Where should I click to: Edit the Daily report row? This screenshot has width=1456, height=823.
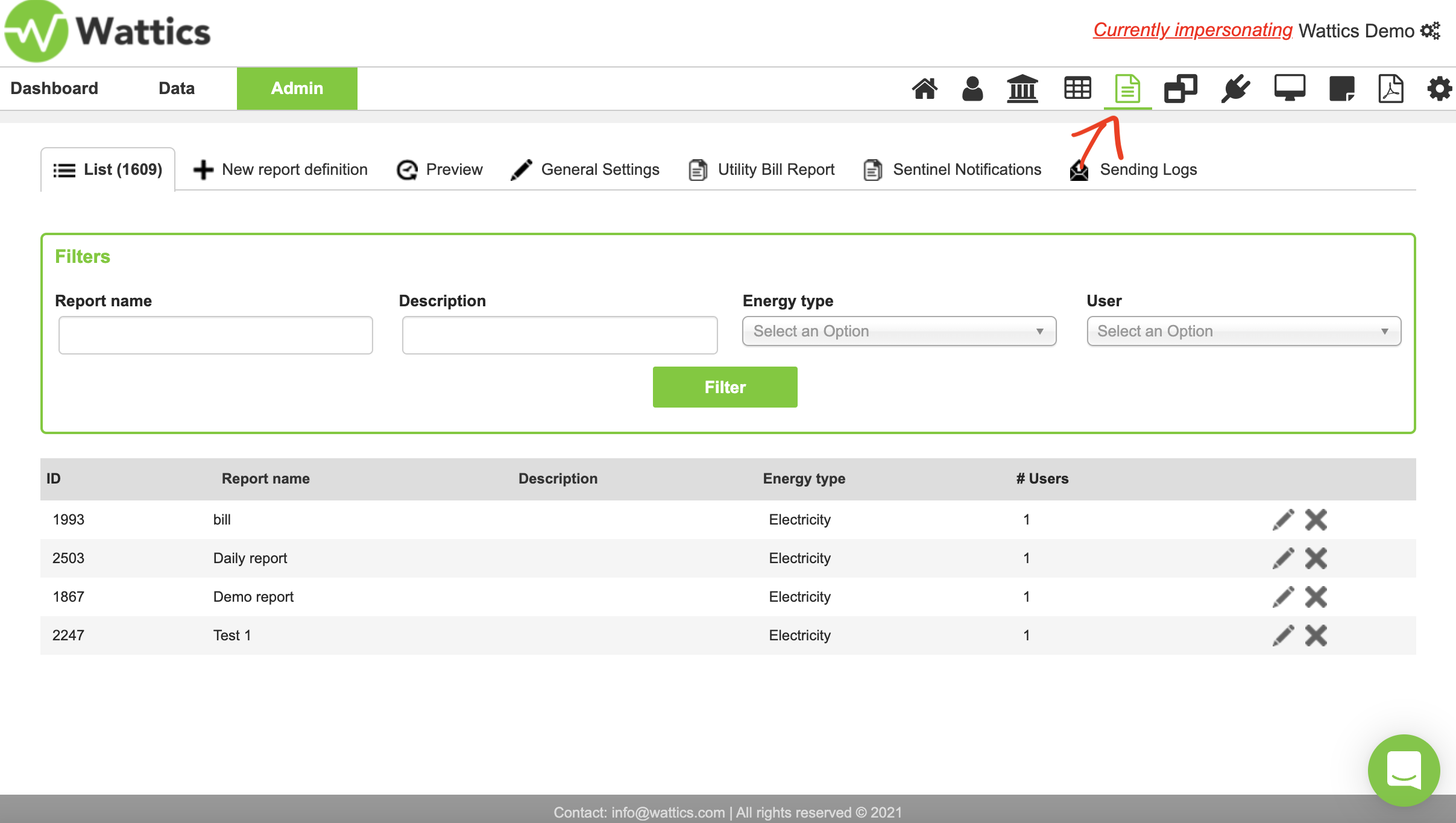1283,558
